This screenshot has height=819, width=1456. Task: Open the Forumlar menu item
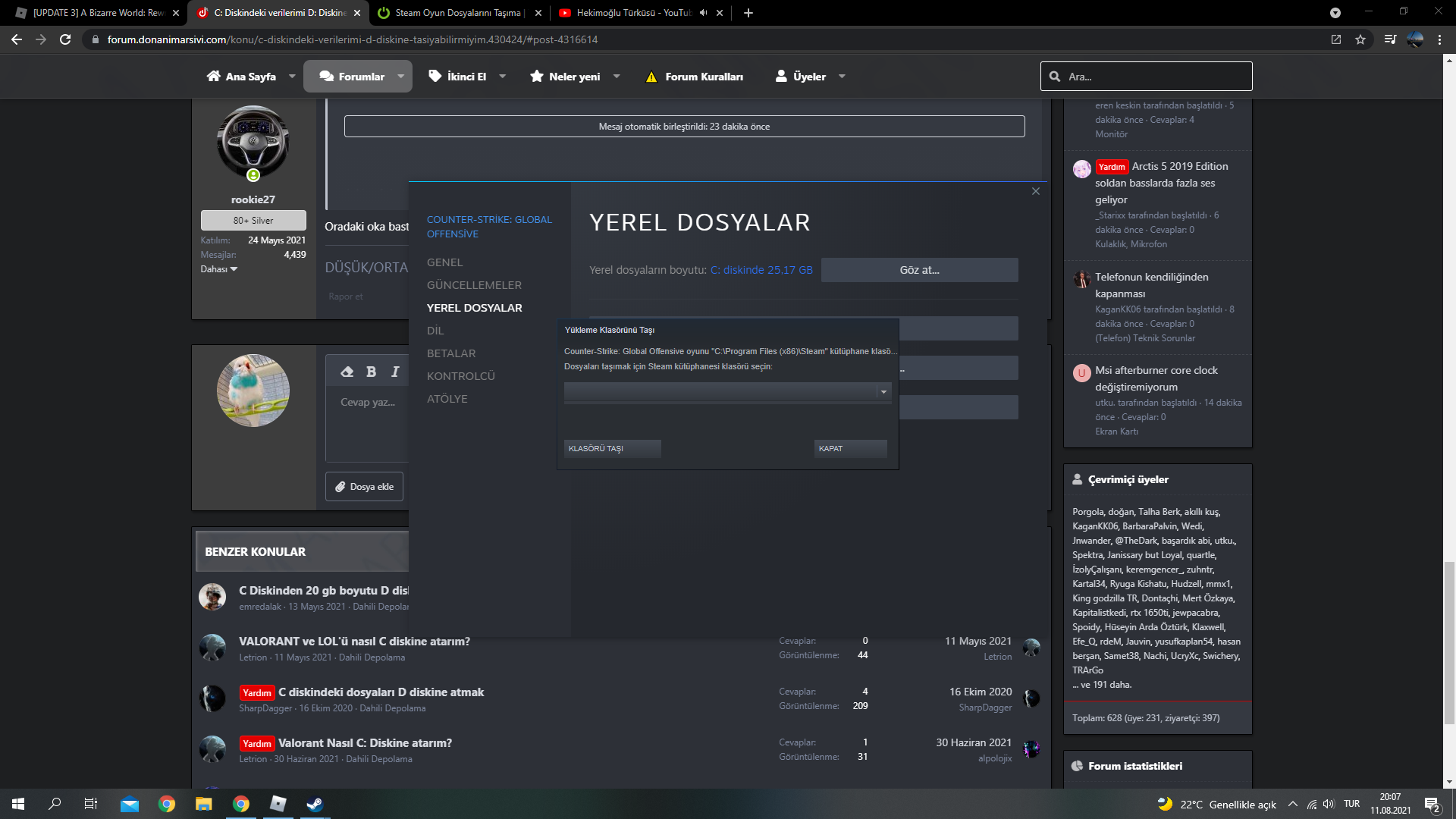(352, 77)
